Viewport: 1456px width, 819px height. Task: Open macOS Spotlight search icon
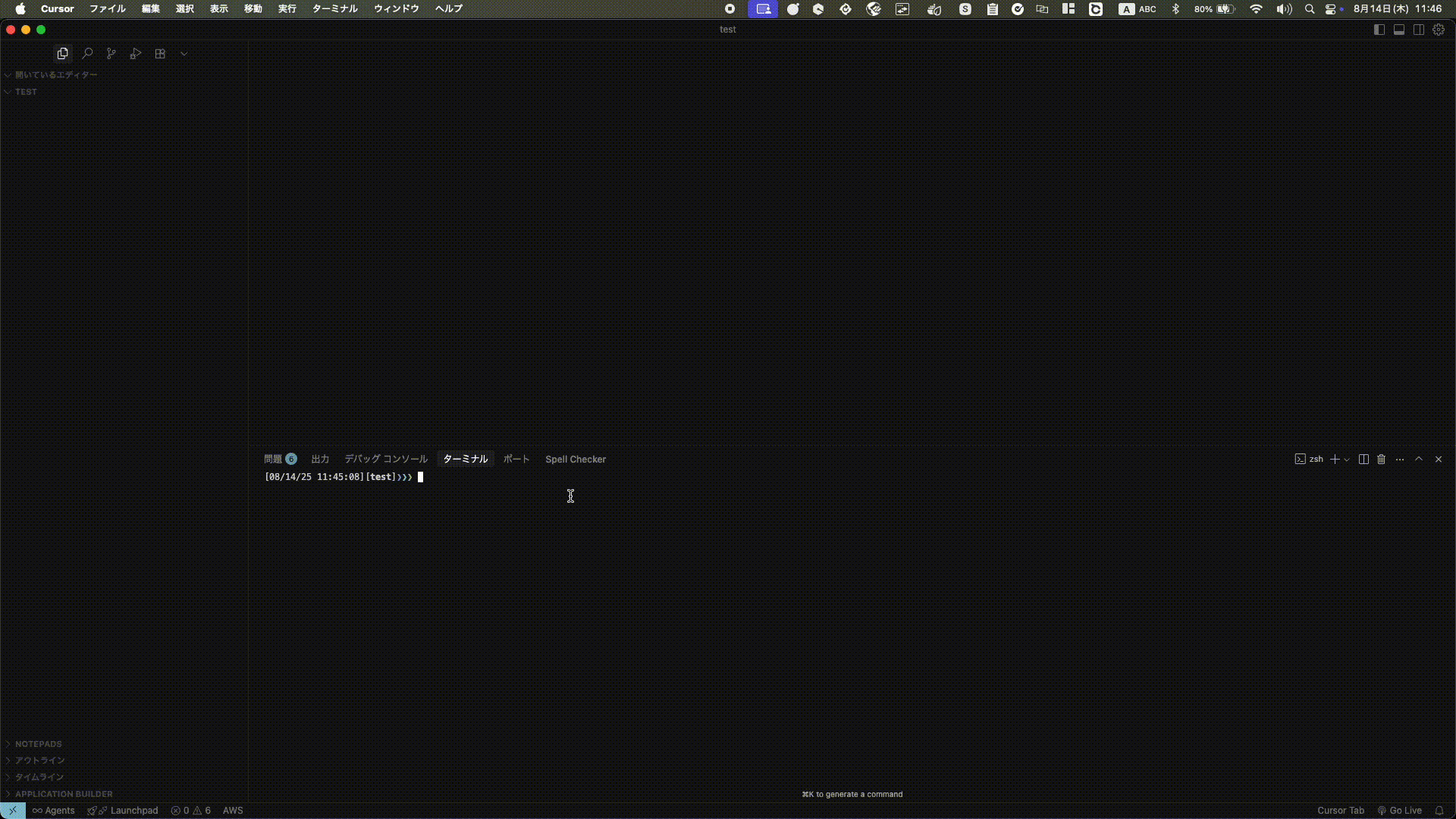click(x=1310, y=9)
